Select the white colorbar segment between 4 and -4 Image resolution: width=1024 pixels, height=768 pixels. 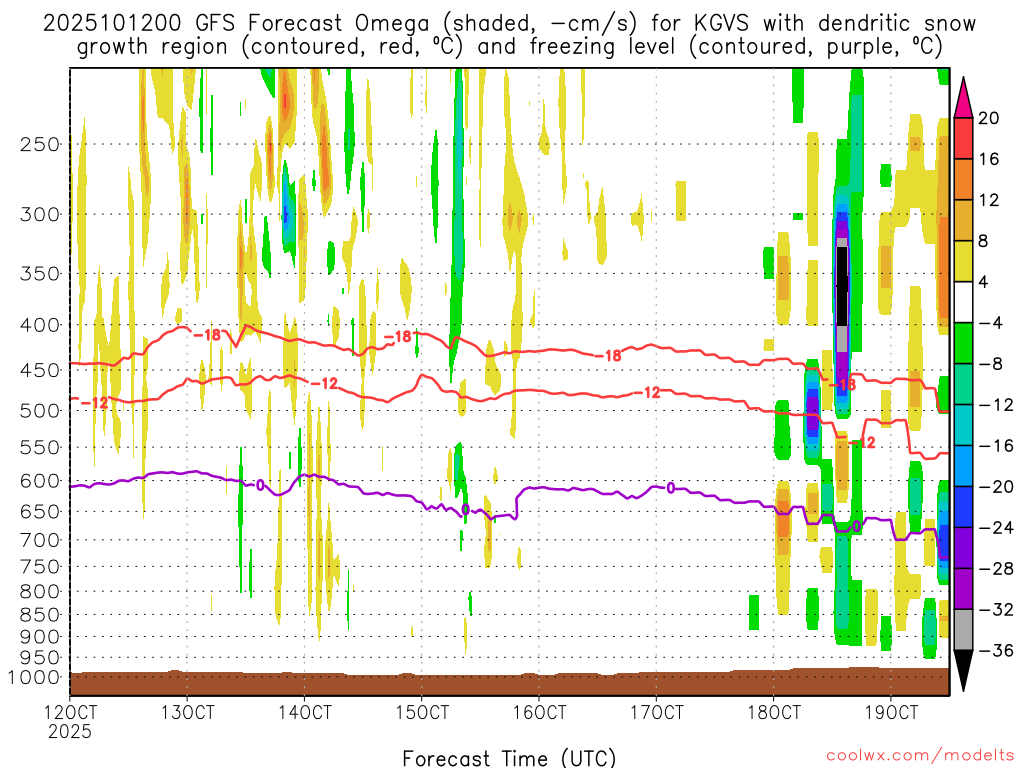964,302
